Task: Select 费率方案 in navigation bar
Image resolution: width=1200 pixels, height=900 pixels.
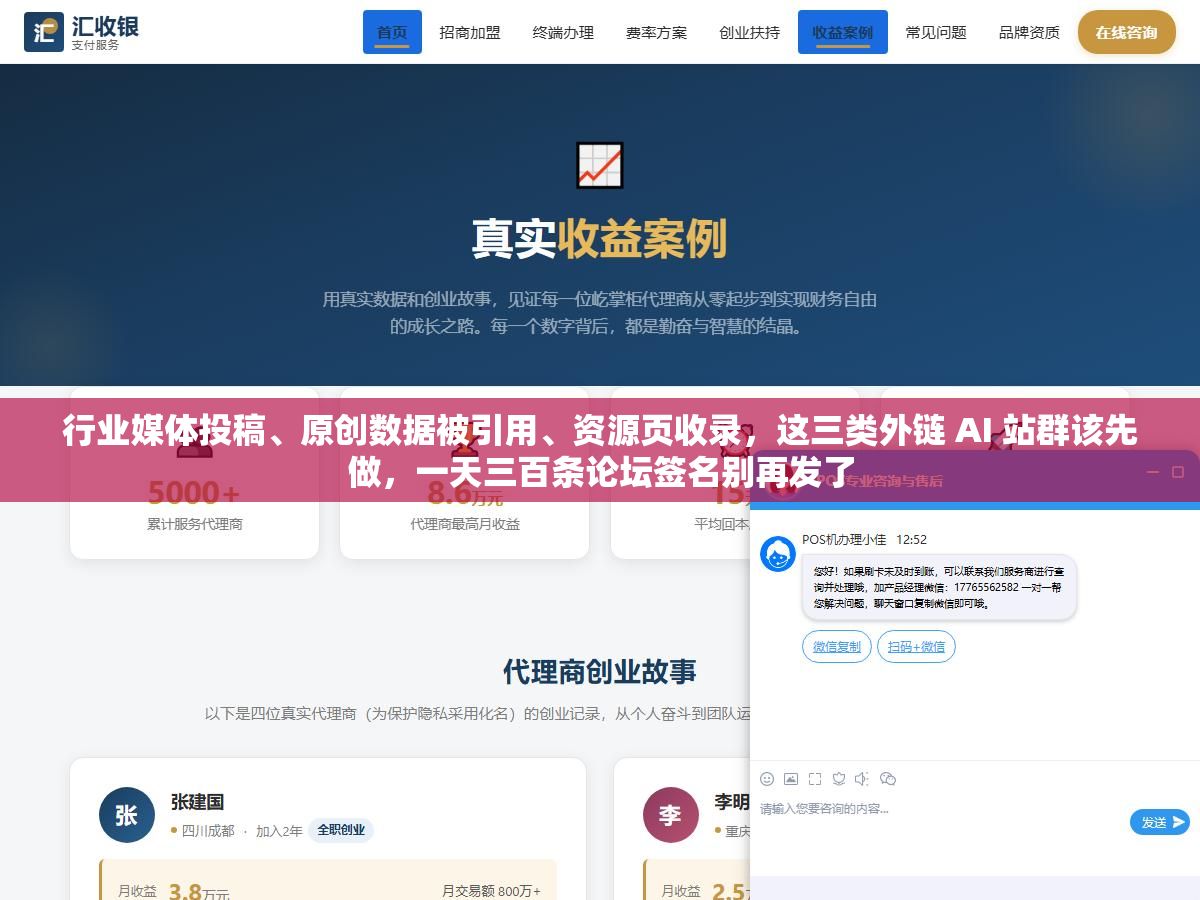Action: [657, 32]
